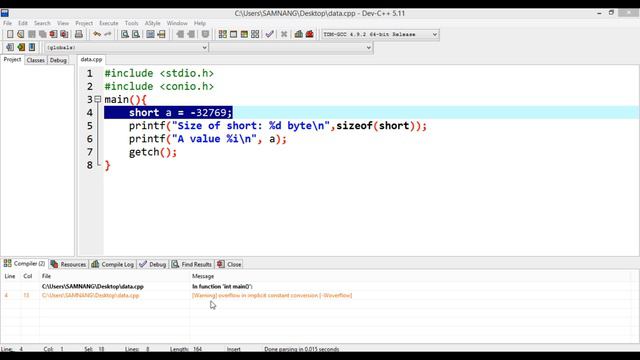Click the "getch();" code line
The width and height of the screenshot is (640, 360).
pos(153,152)
